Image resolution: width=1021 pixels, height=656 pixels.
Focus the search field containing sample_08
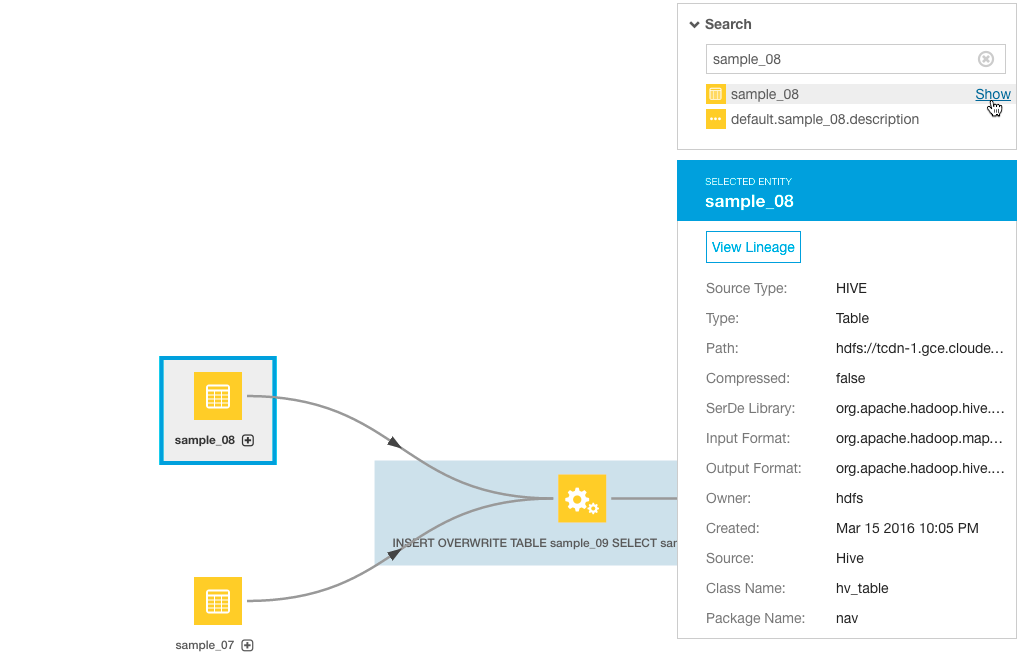[838, 59]
